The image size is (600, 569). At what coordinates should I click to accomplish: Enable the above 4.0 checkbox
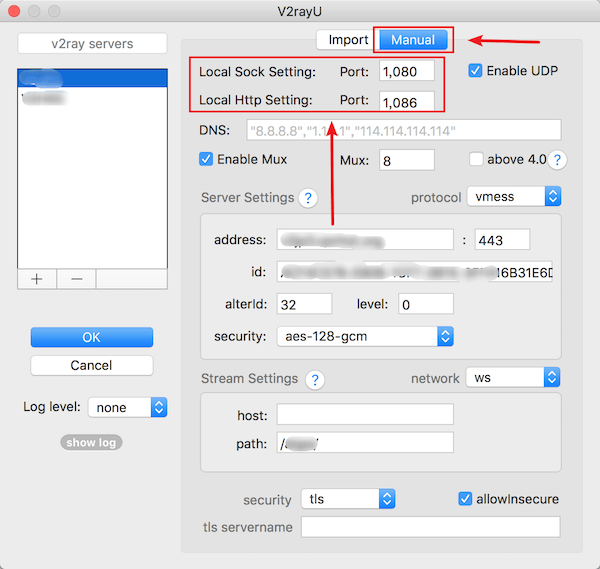pos(476,159)
